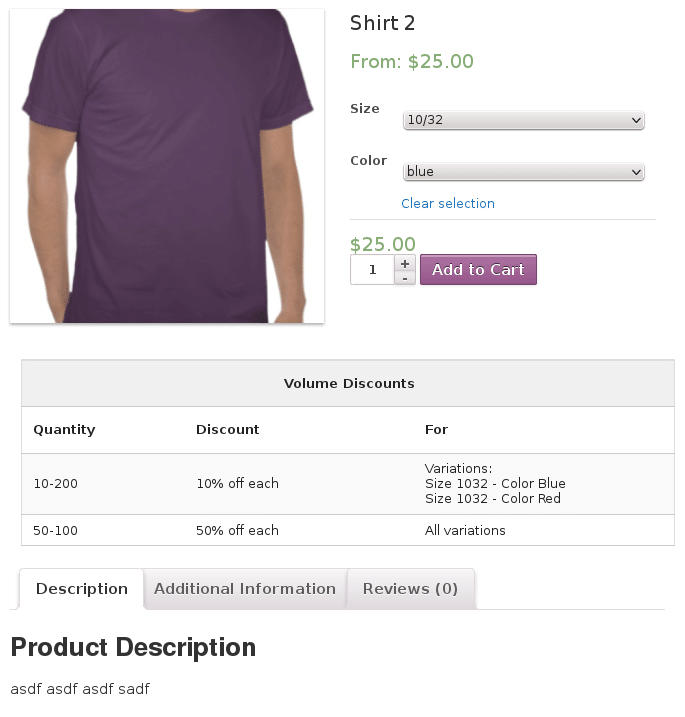Select the 50-100 quantity discount row
685x717 pixels.
tap(348, 530)
